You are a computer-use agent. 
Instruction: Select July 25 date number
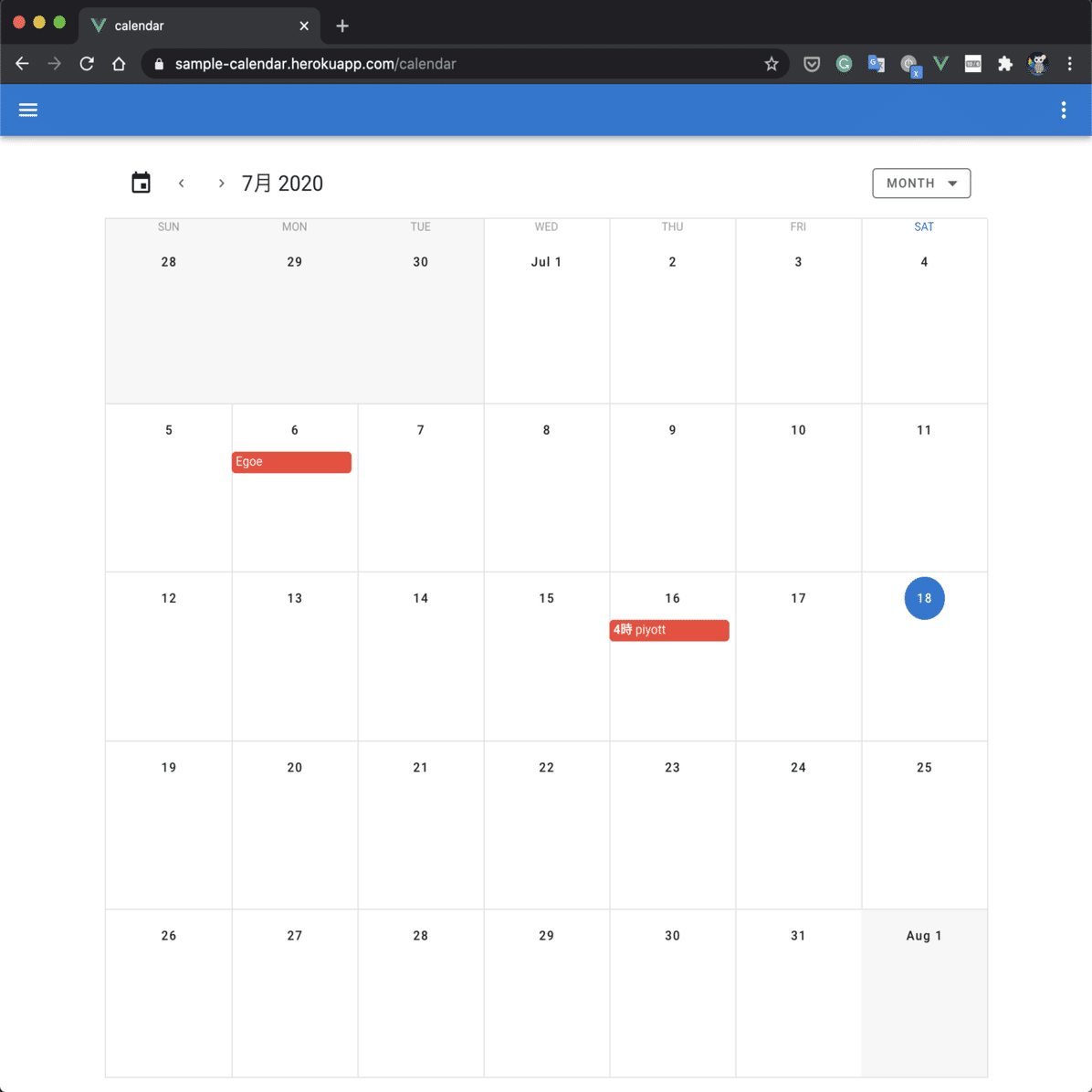pyautogui.click(x=923, y=768)
